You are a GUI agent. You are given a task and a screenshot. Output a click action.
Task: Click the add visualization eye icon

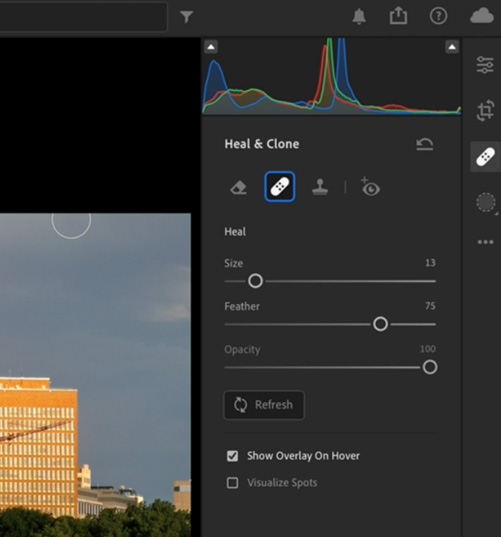tap(370, 187)
